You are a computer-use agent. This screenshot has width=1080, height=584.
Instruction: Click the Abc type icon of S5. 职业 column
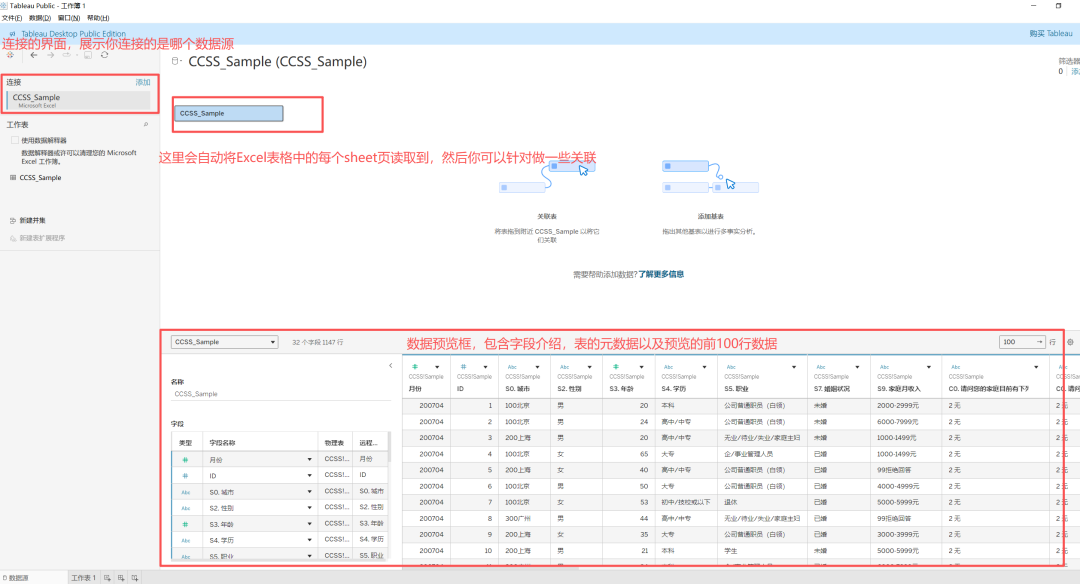[x=731, y=367]
